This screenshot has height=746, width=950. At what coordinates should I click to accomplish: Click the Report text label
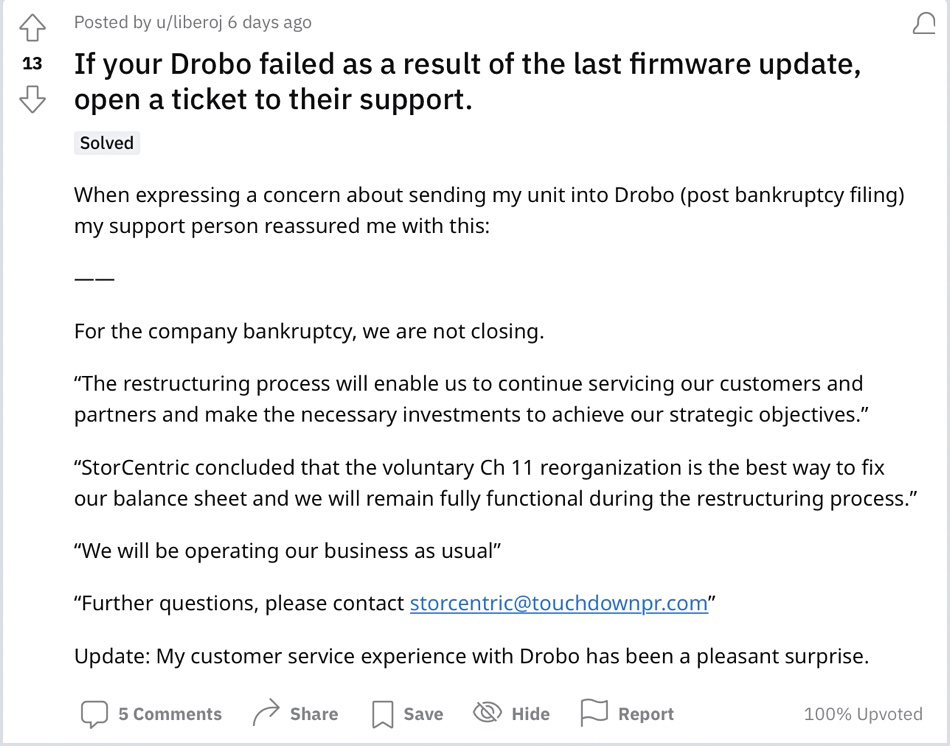coord(646,714)
